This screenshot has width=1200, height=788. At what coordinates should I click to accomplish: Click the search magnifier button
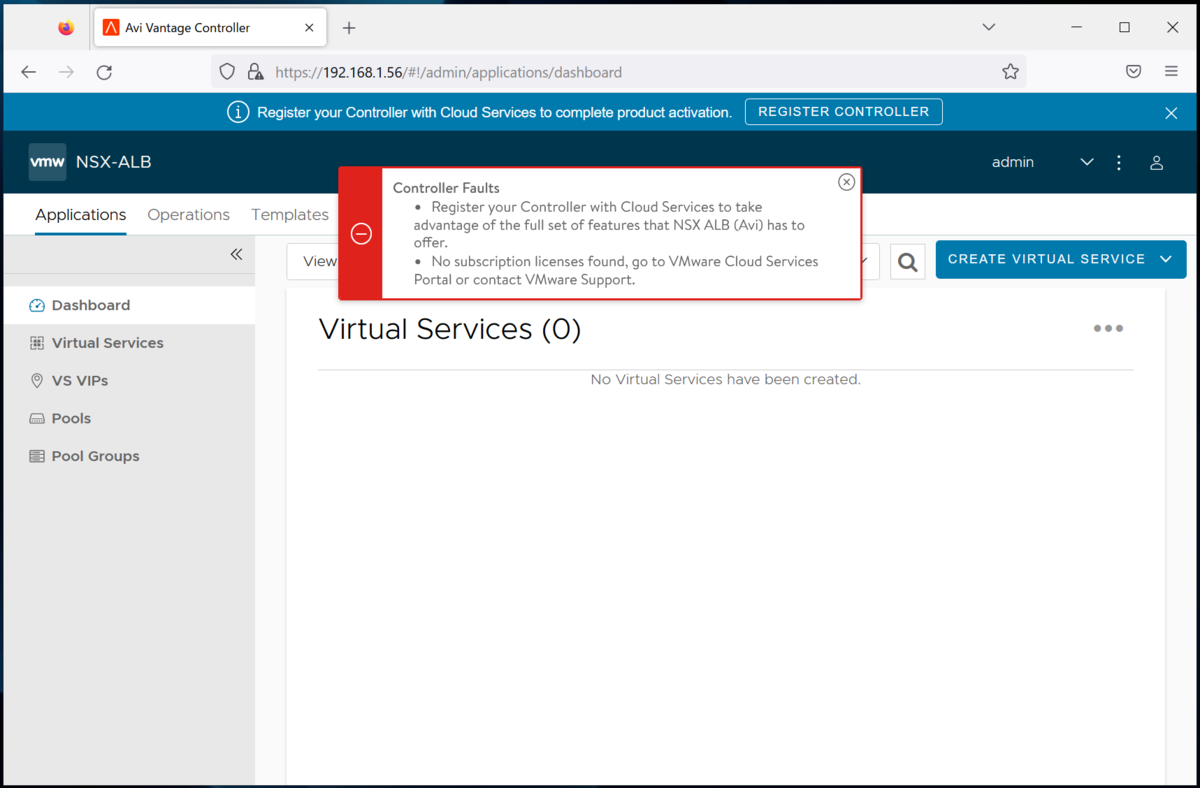[x=907, y=261]
